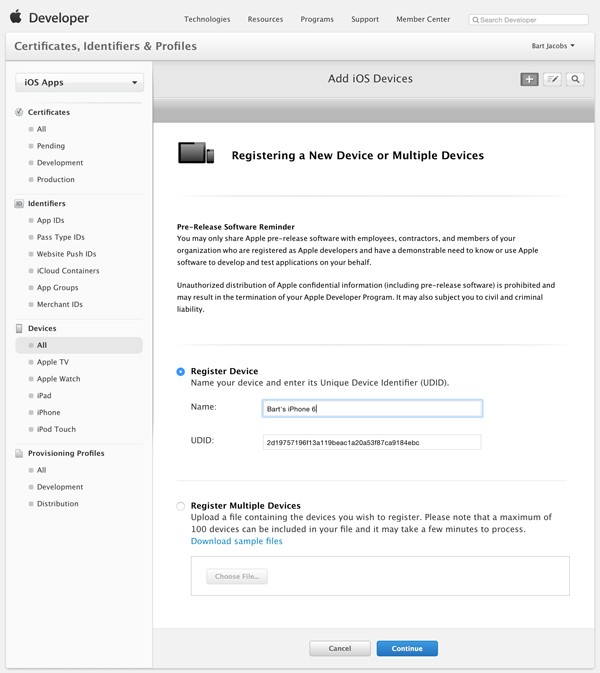Select iPhone under Devices
The width and height of the screenshot is (600, 673).
pyautogui.click(x=48, y=412)
